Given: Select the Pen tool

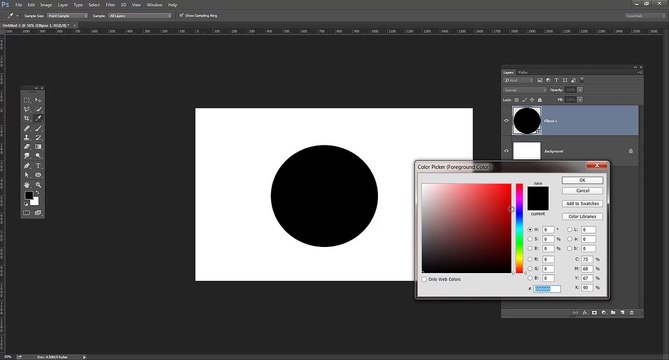Looking at the screenshot, I should coord(27,165).
